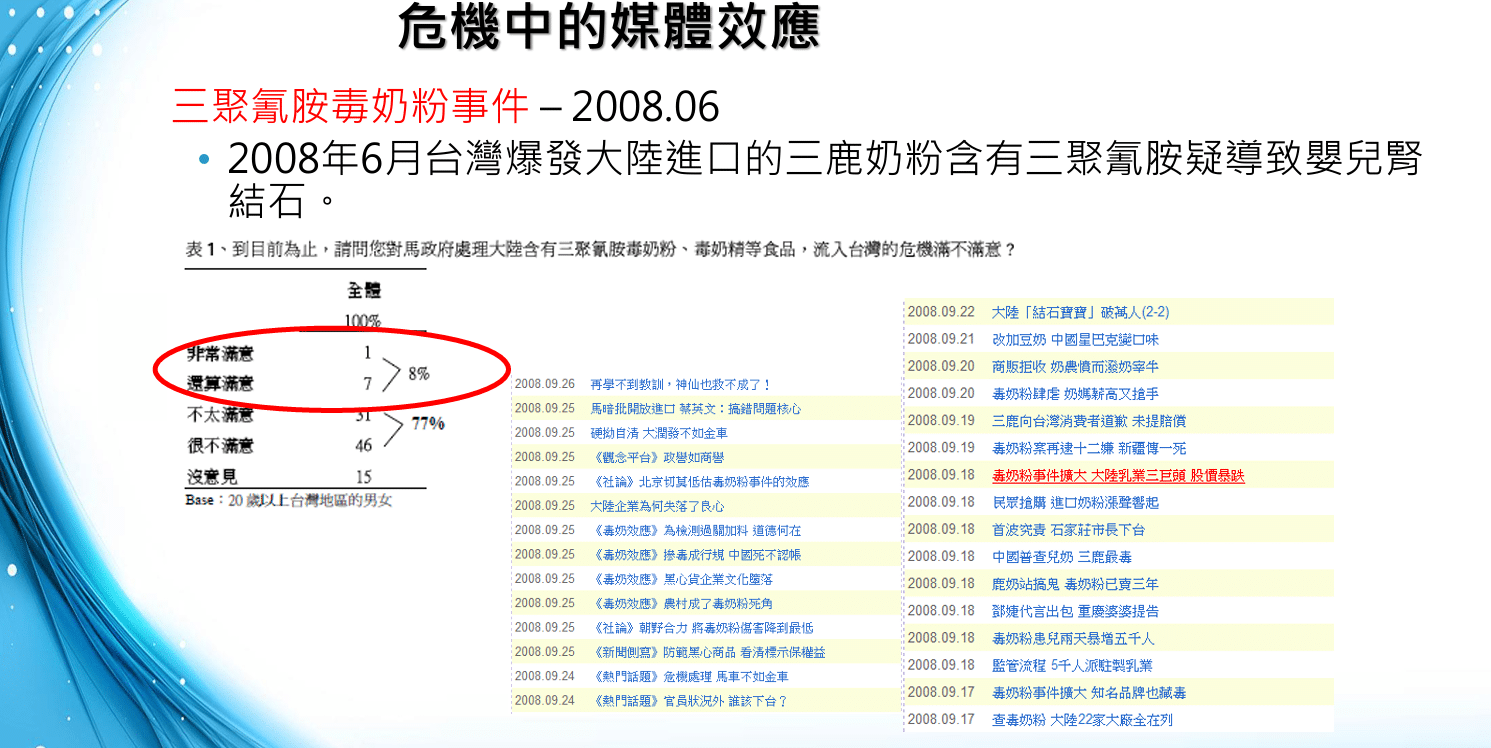Open 再學不到教訓，神仙也救不成了！ article

pos(680,385)
